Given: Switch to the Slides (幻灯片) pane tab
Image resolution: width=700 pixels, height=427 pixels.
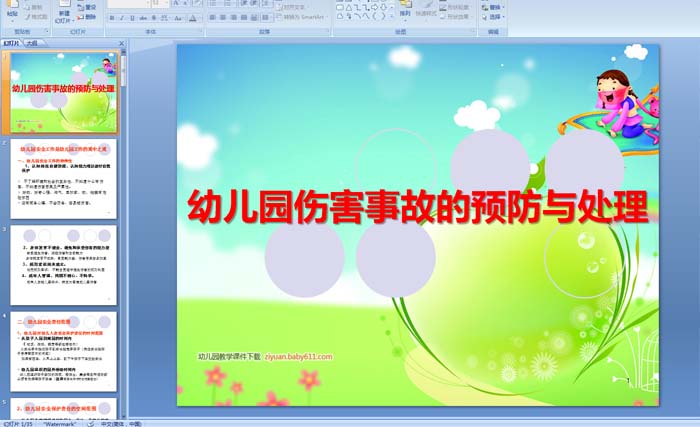Looking at the screenshot, I should click(12, 43).
